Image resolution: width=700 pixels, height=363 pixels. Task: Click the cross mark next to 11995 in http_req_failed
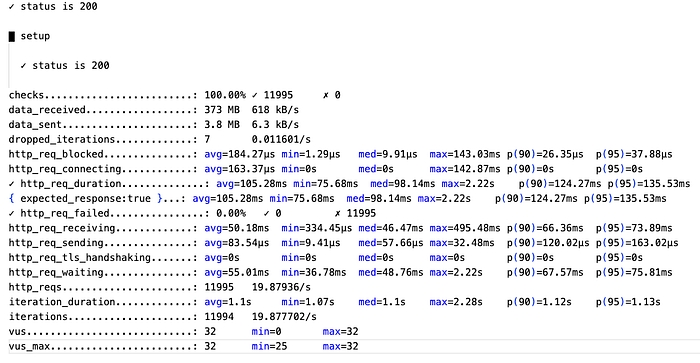(338, 213)
